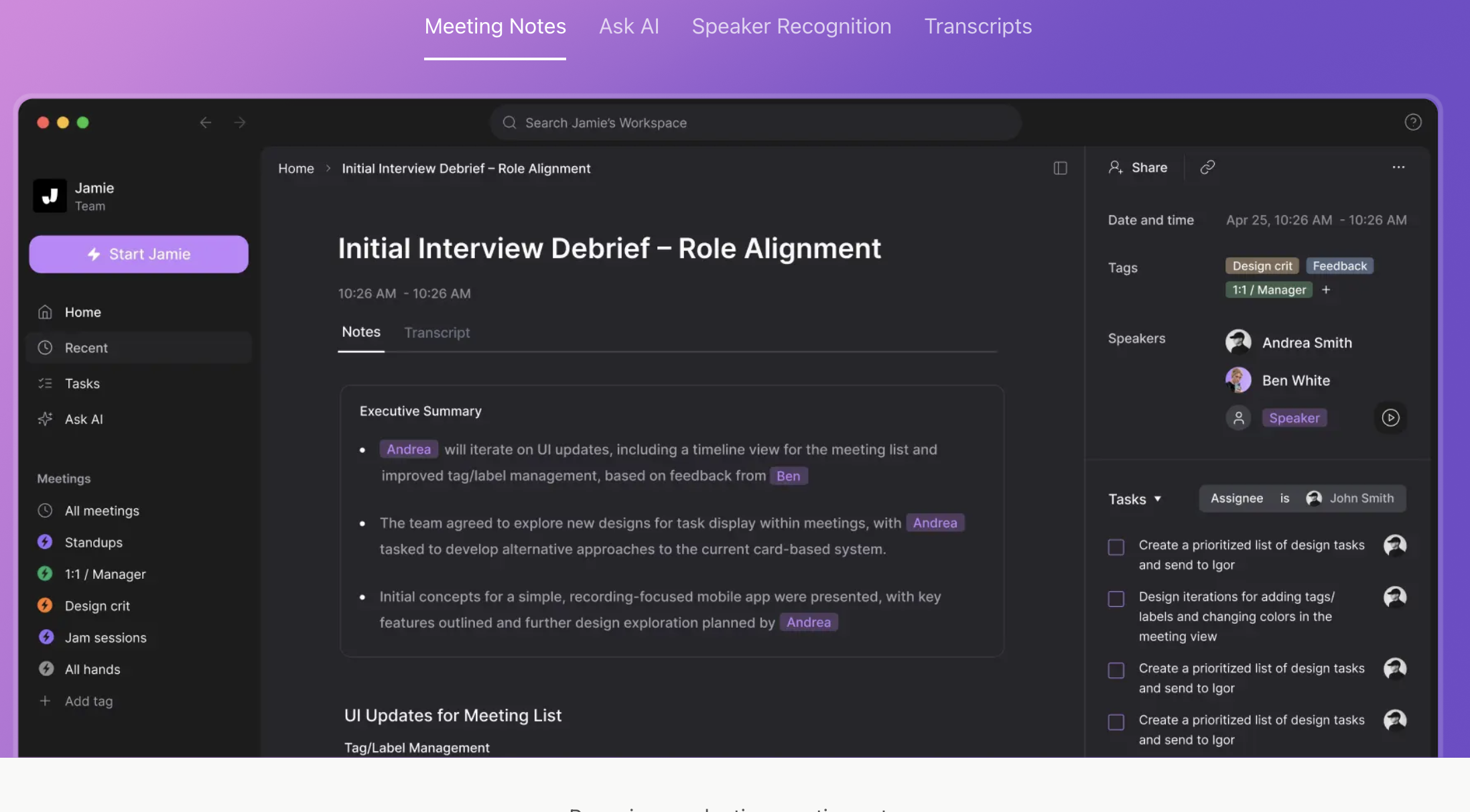Open the Assignee is John Smith filter
The width and height of the screenshot is (1470, 812).
coord(1302,498)
